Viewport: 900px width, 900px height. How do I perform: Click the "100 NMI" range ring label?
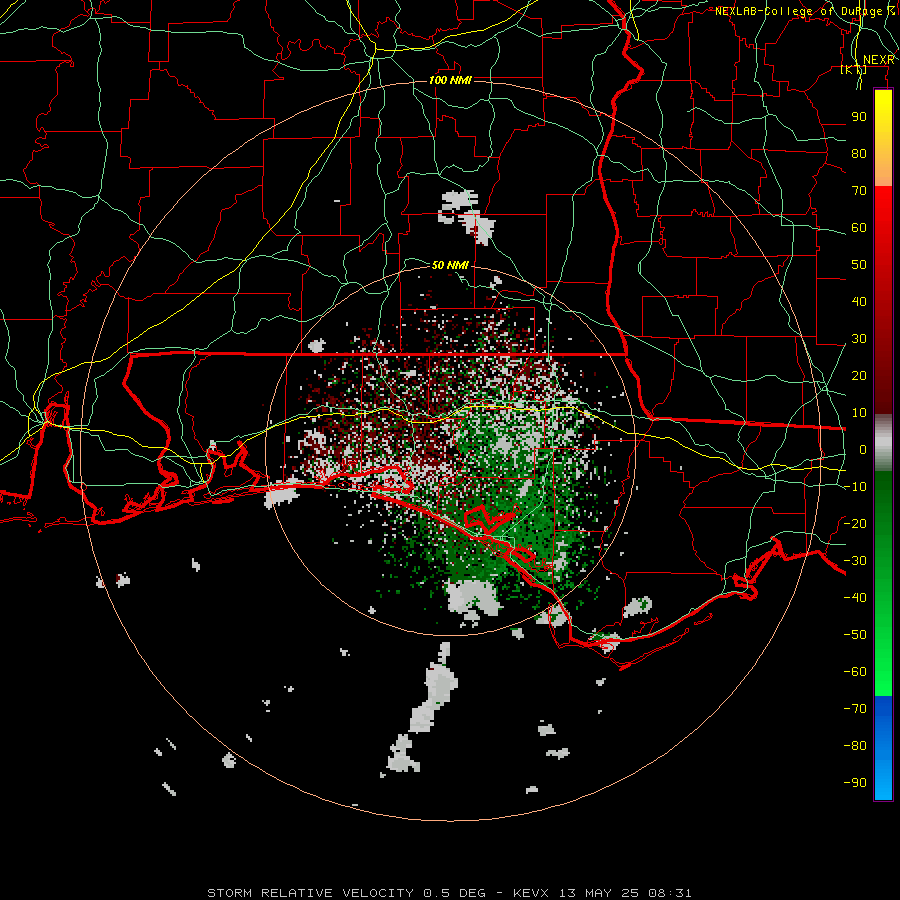[x=451, y=80]
